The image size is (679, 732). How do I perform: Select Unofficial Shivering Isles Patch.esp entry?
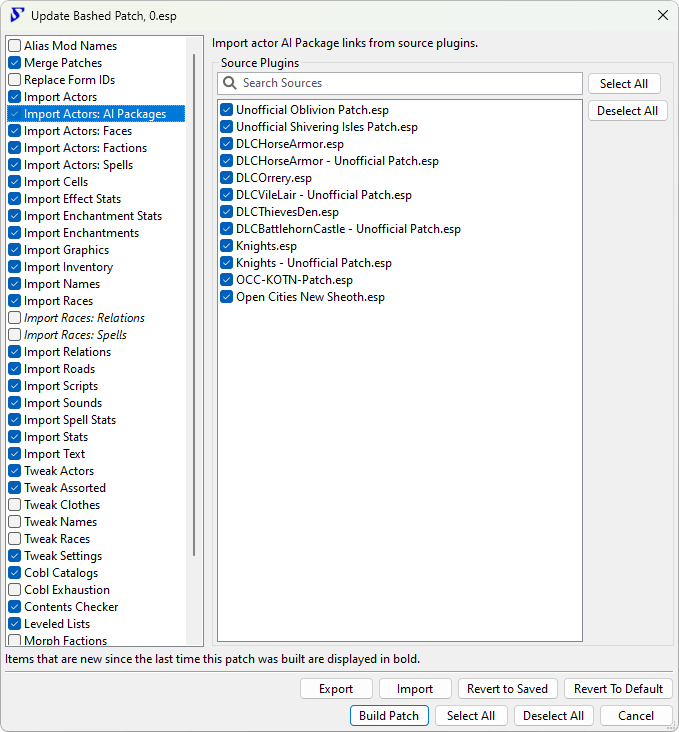[327, 127]
